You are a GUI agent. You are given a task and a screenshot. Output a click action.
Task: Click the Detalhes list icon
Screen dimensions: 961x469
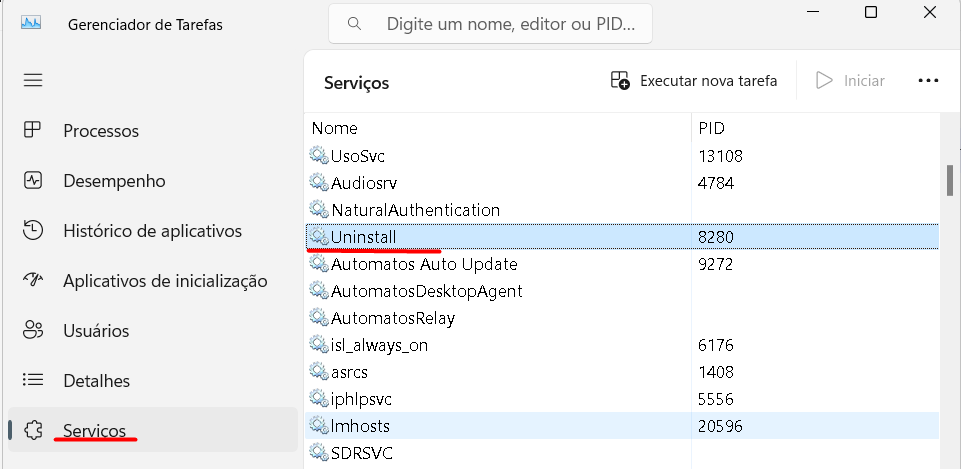33,380
